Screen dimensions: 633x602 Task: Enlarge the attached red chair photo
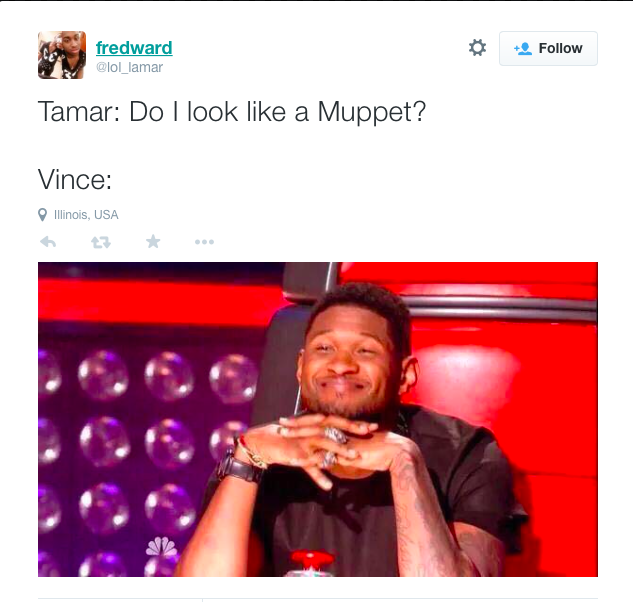(x=318, y=419)
